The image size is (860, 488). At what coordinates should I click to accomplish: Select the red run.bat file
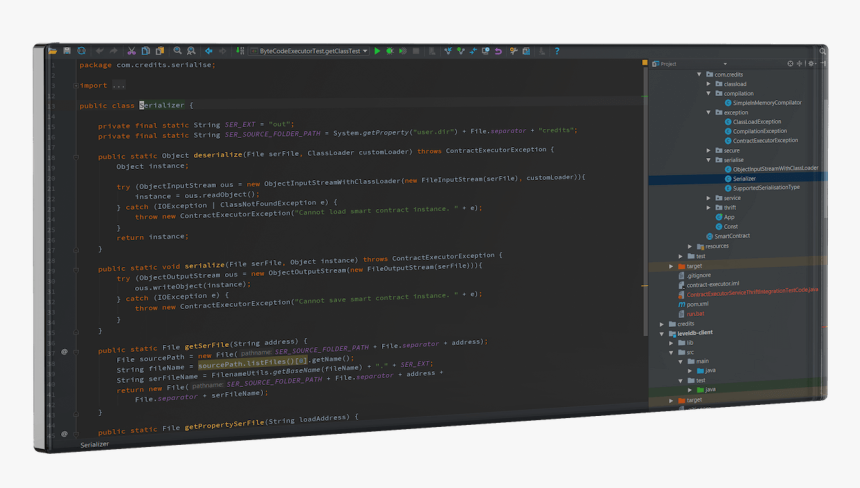(x=695, y=314)
